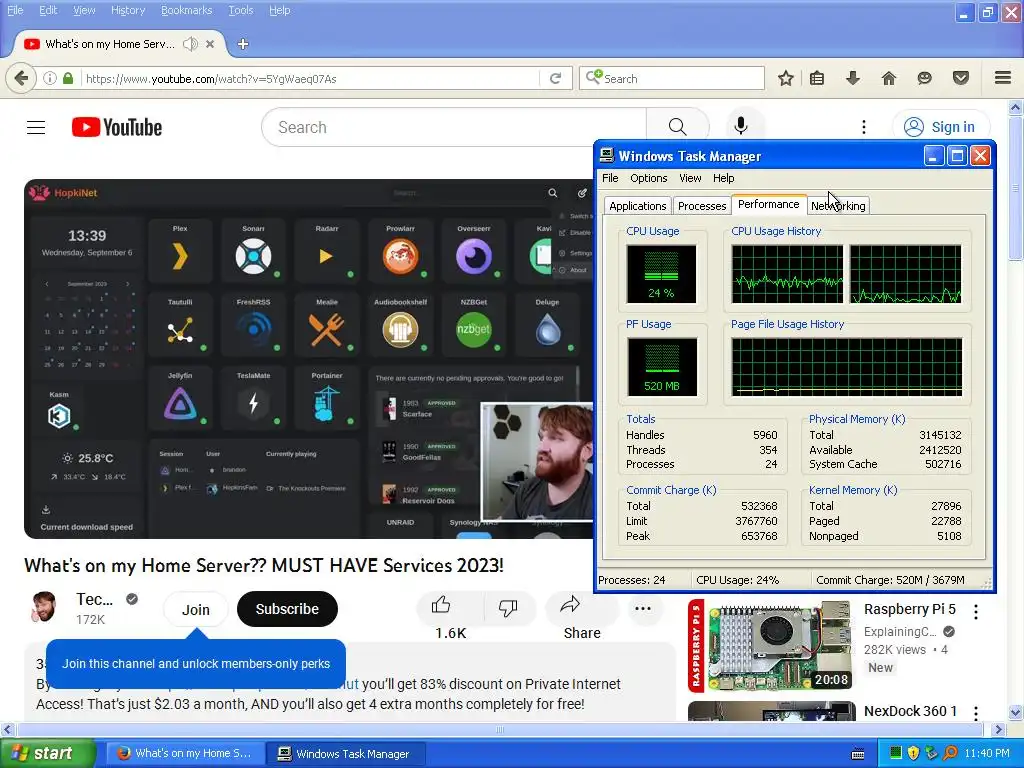Focus the Firefox toolbar search box
Image resolution: width=1024 pixels, height=768 pixels.
672,78
